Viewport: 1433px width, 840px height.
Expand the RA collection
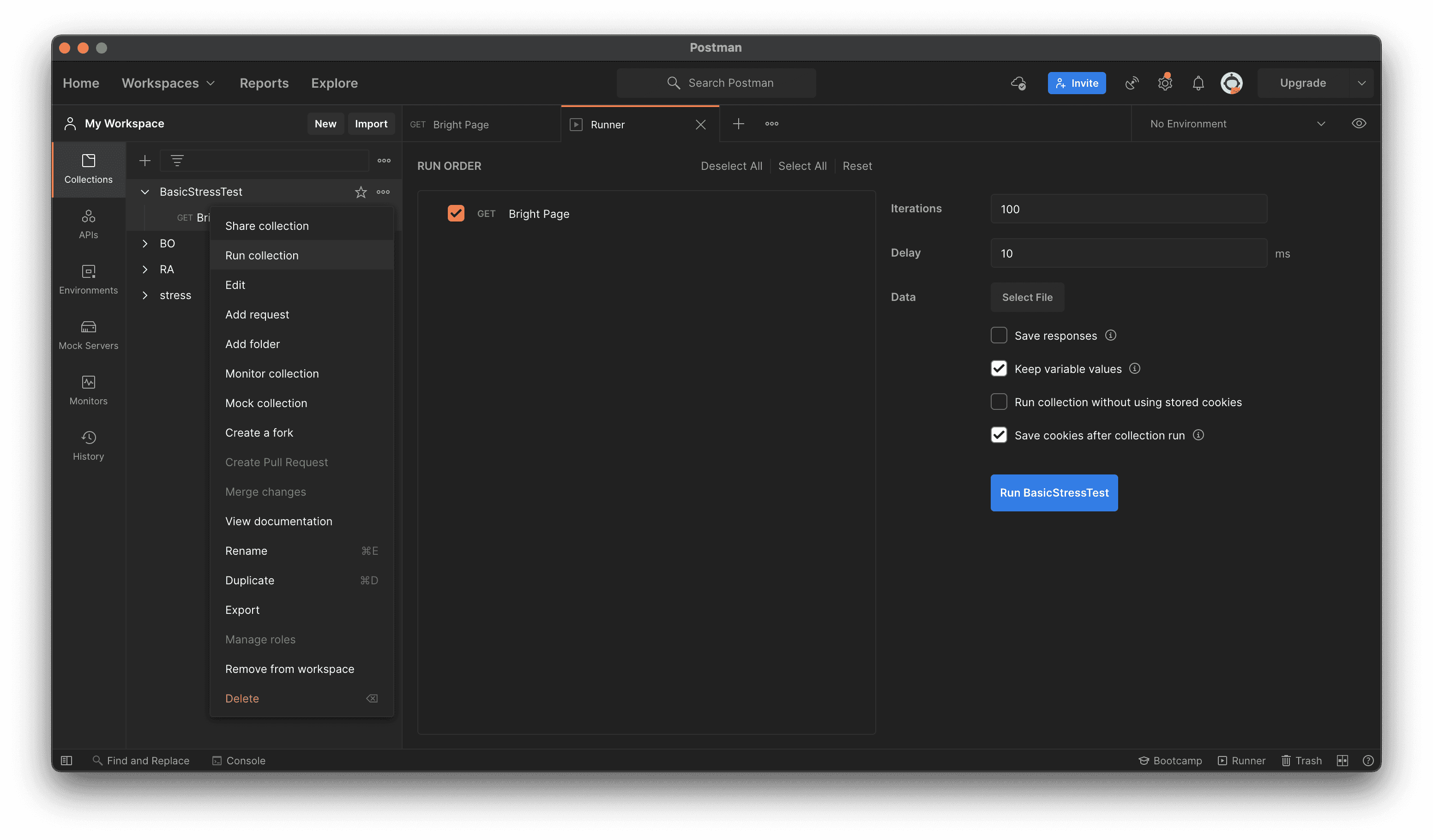pos(145,270)
